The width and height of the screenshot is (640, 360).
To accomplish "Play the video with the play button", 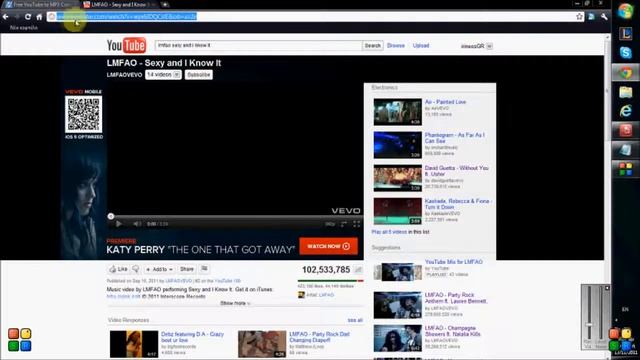I will [118, 224].
